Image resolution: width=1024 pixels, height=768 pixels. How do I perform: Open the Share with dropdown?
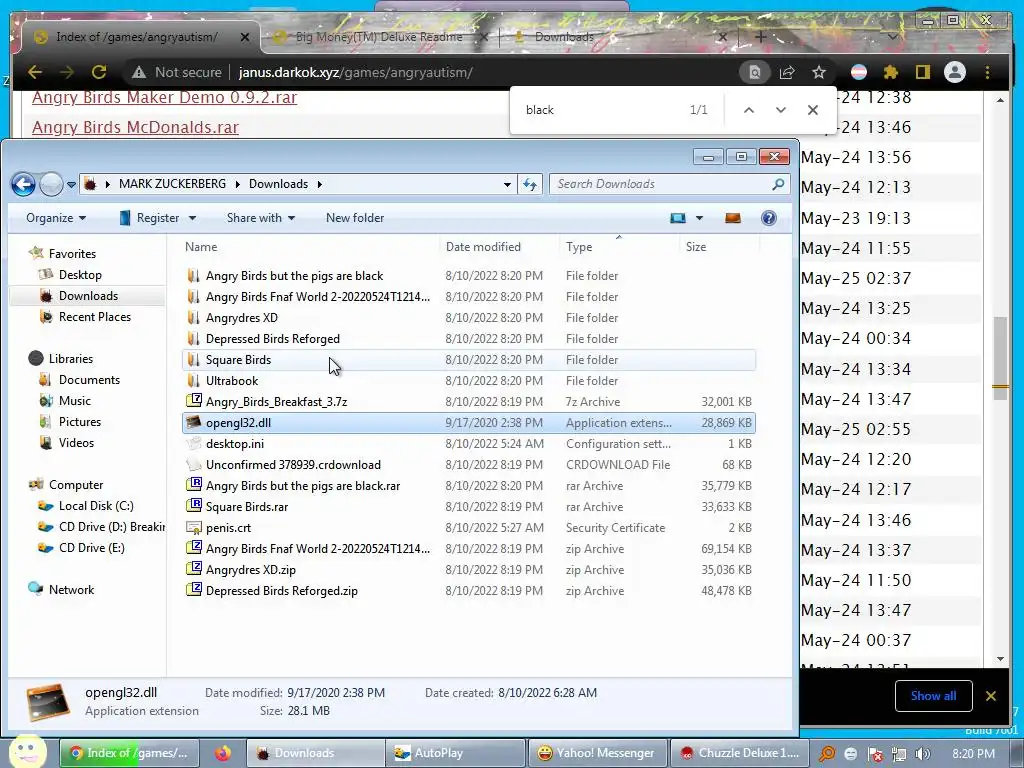click(x=261, y=218)
